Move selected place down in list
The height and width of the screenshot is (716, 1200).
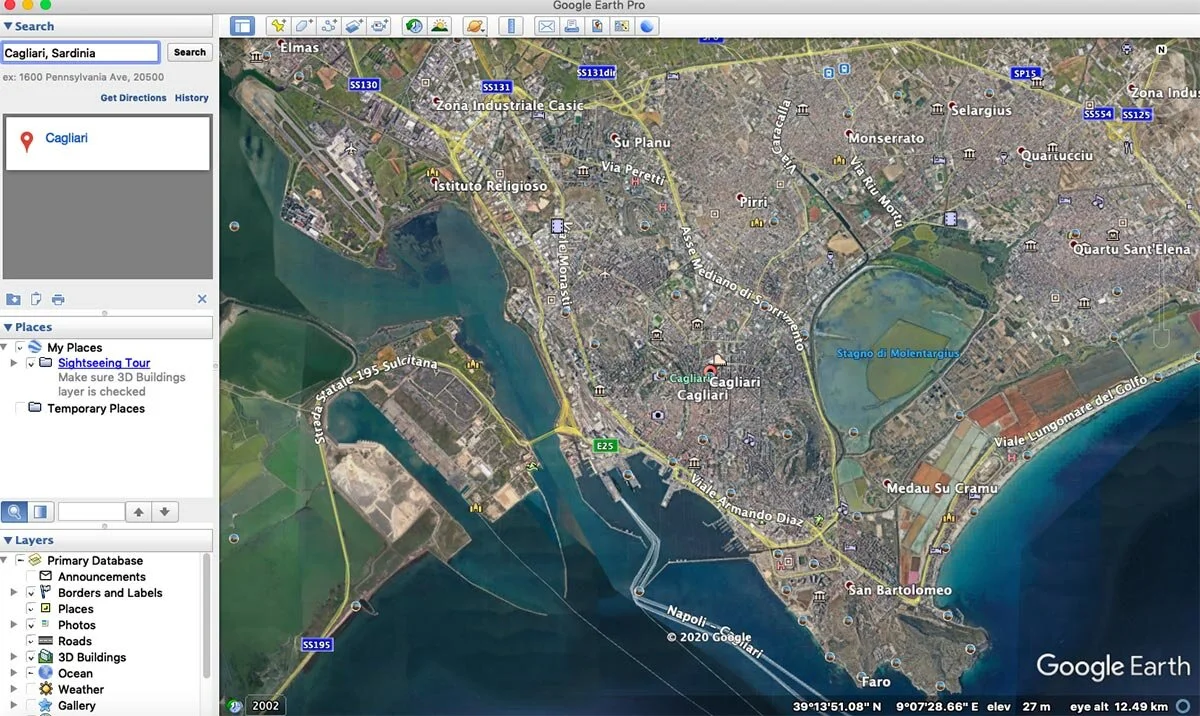165,512
